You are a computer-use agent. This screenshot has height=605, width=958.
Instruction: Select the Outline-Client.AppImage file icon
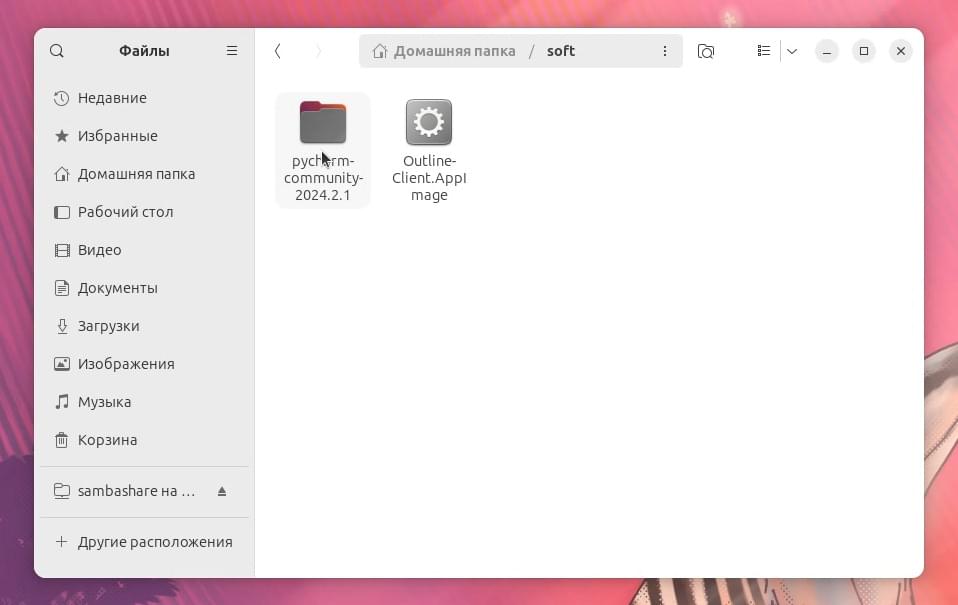(429, 122)
